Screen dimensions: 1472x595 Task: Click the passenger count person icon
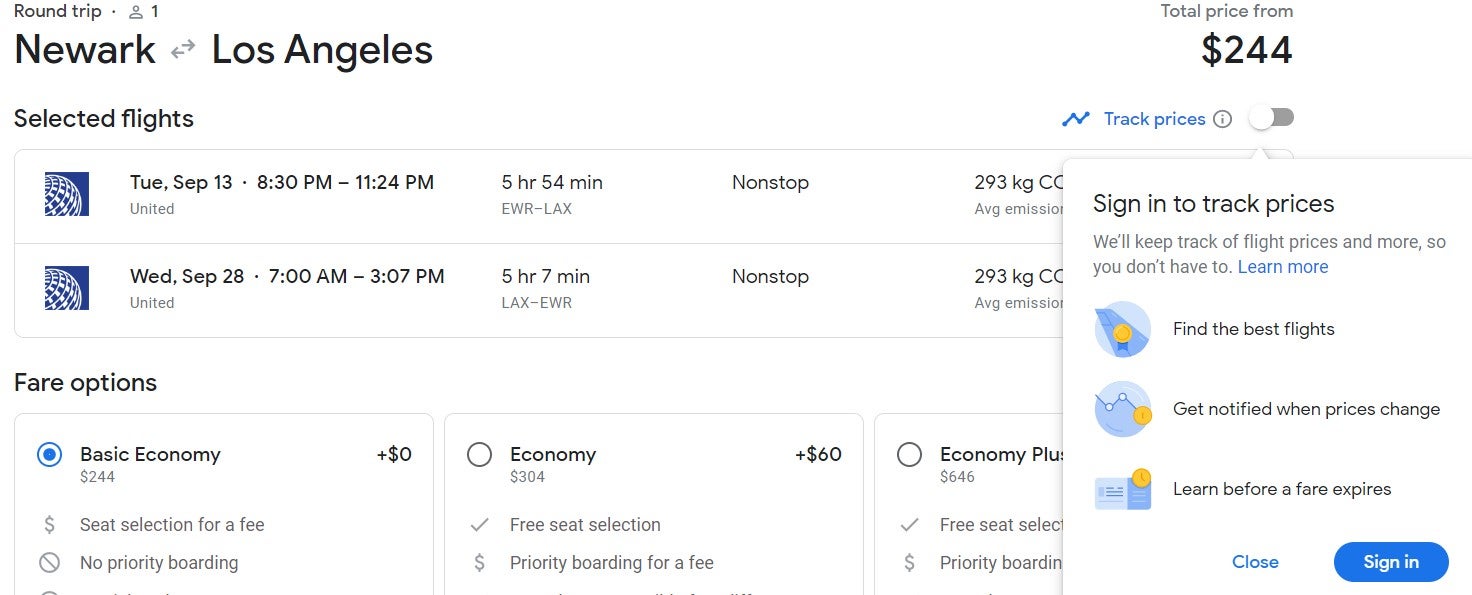coord(137,12)
